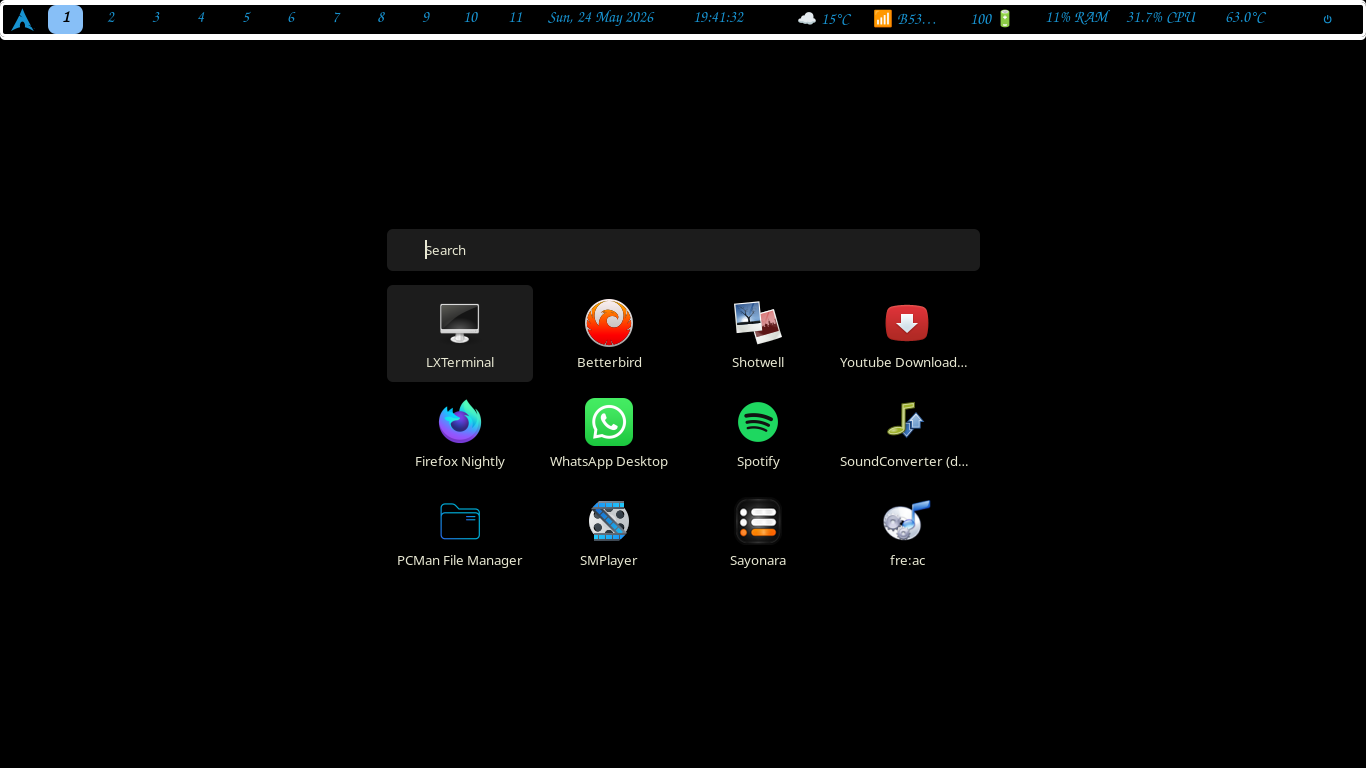Click the weather cloud icon

point(807,18)
